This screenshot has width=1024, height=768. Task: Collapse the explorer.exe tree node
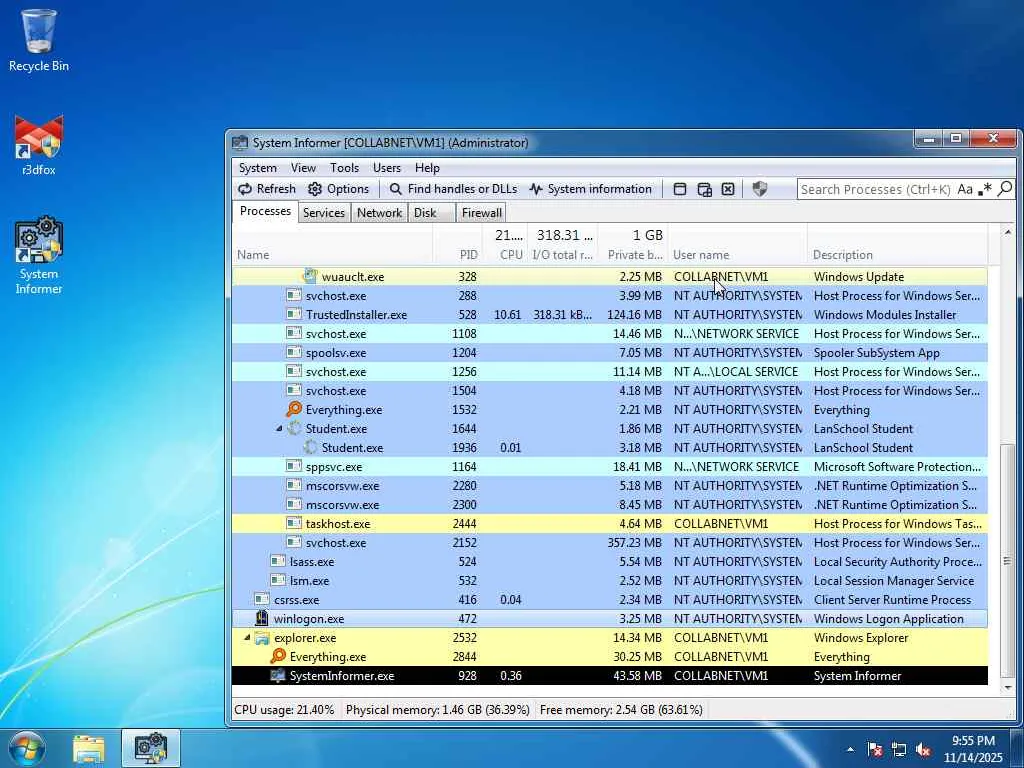[x=248, y=638]
